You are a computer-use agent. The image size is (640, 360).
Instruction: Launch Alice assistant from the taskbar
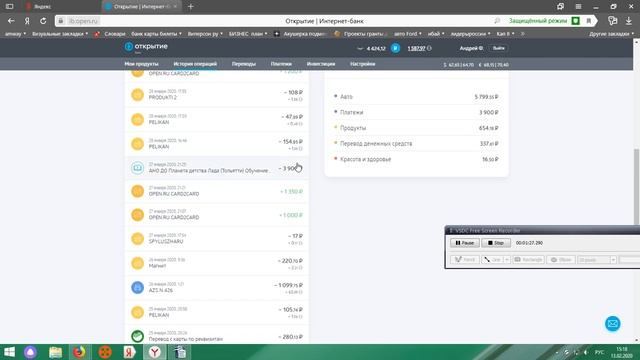pyautogui.click(x=30, y=352)
